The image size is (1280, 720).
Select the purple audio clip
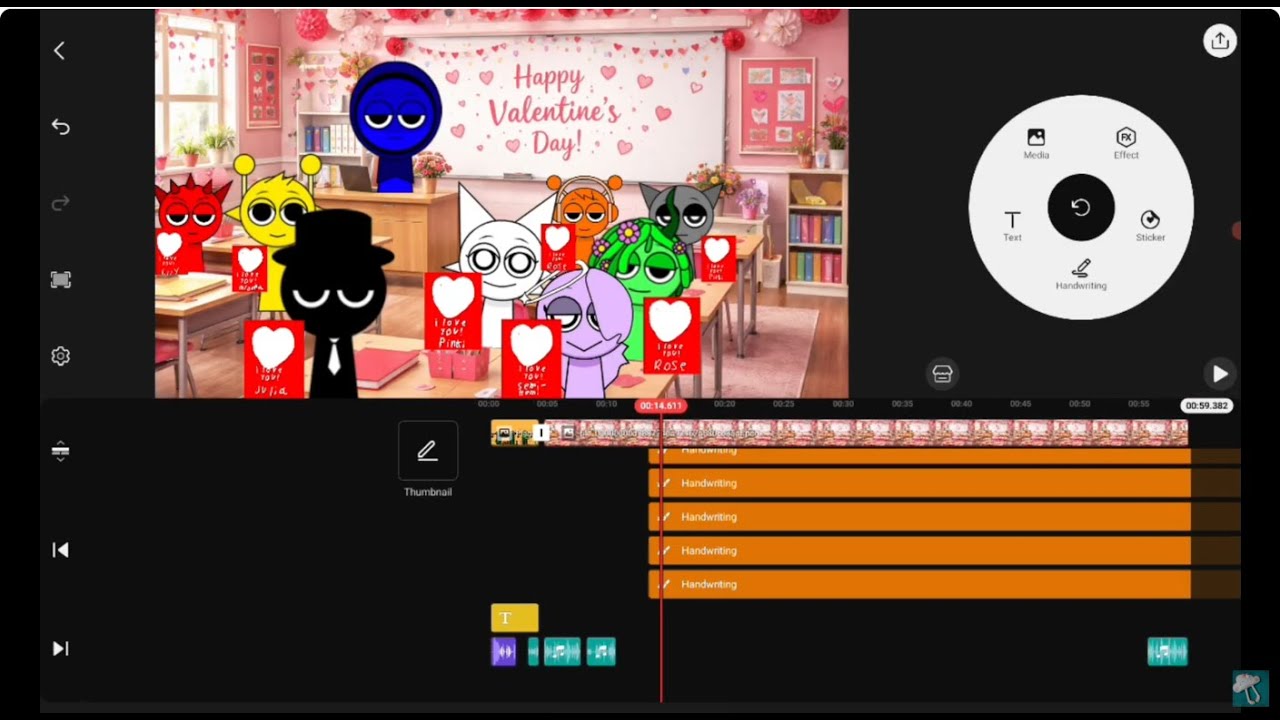pos(504,652)
